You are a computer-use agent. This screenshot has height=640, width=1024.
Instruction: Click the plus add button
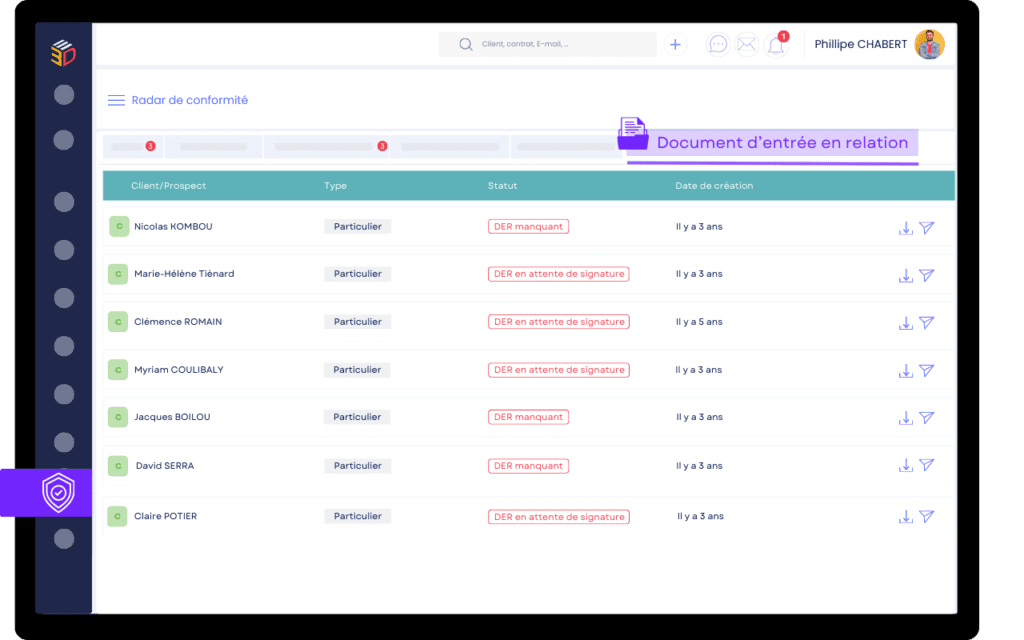(676, 45)
